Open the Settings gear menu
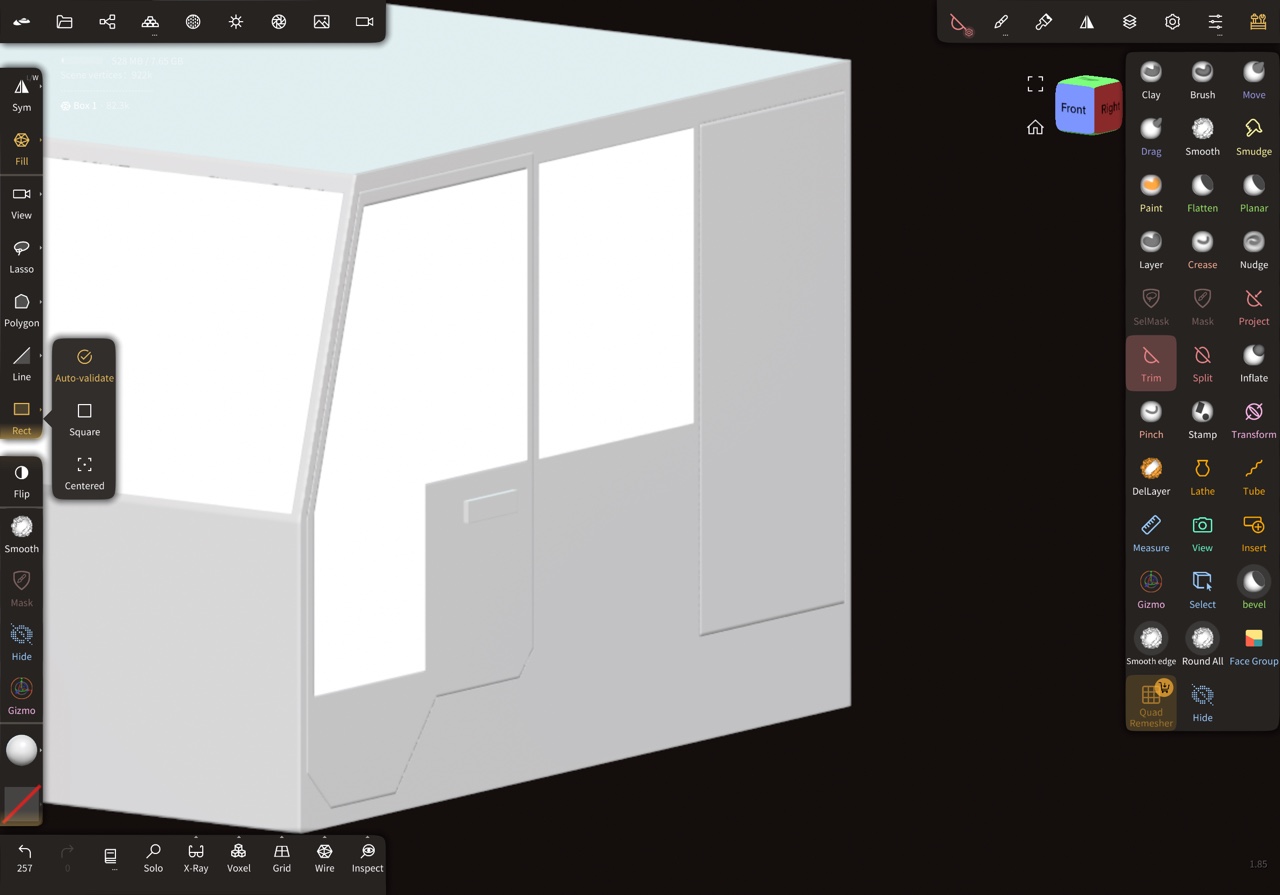This screenshot has height=895, width=1280. [1173, 22]
